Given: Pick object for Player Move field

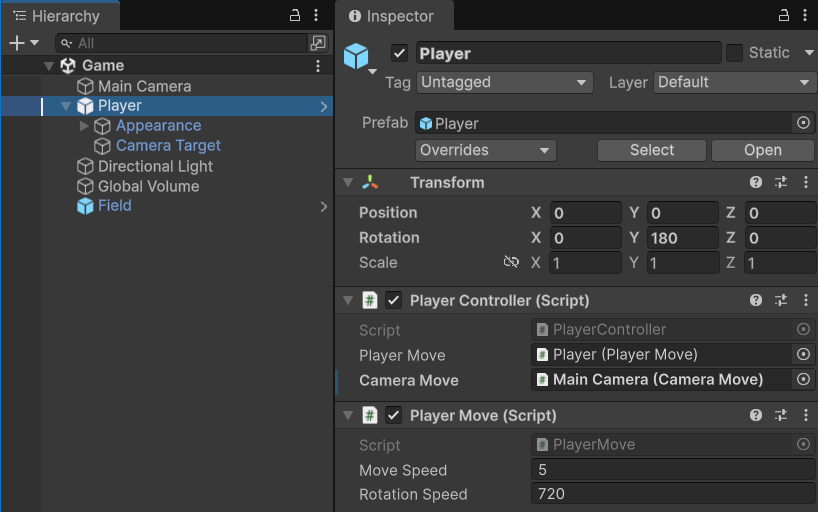Looking at the screenshot, I should (803, 354).
